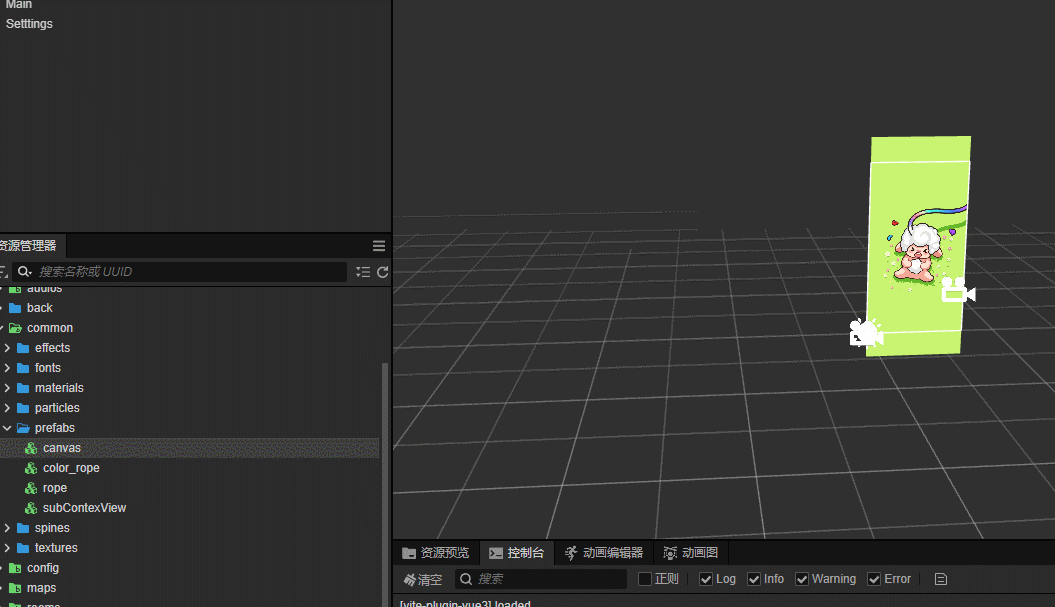Viewport: 1055px width, 607px height.
Task: Select the Main node in hierarchy
Action: (19, 4)
